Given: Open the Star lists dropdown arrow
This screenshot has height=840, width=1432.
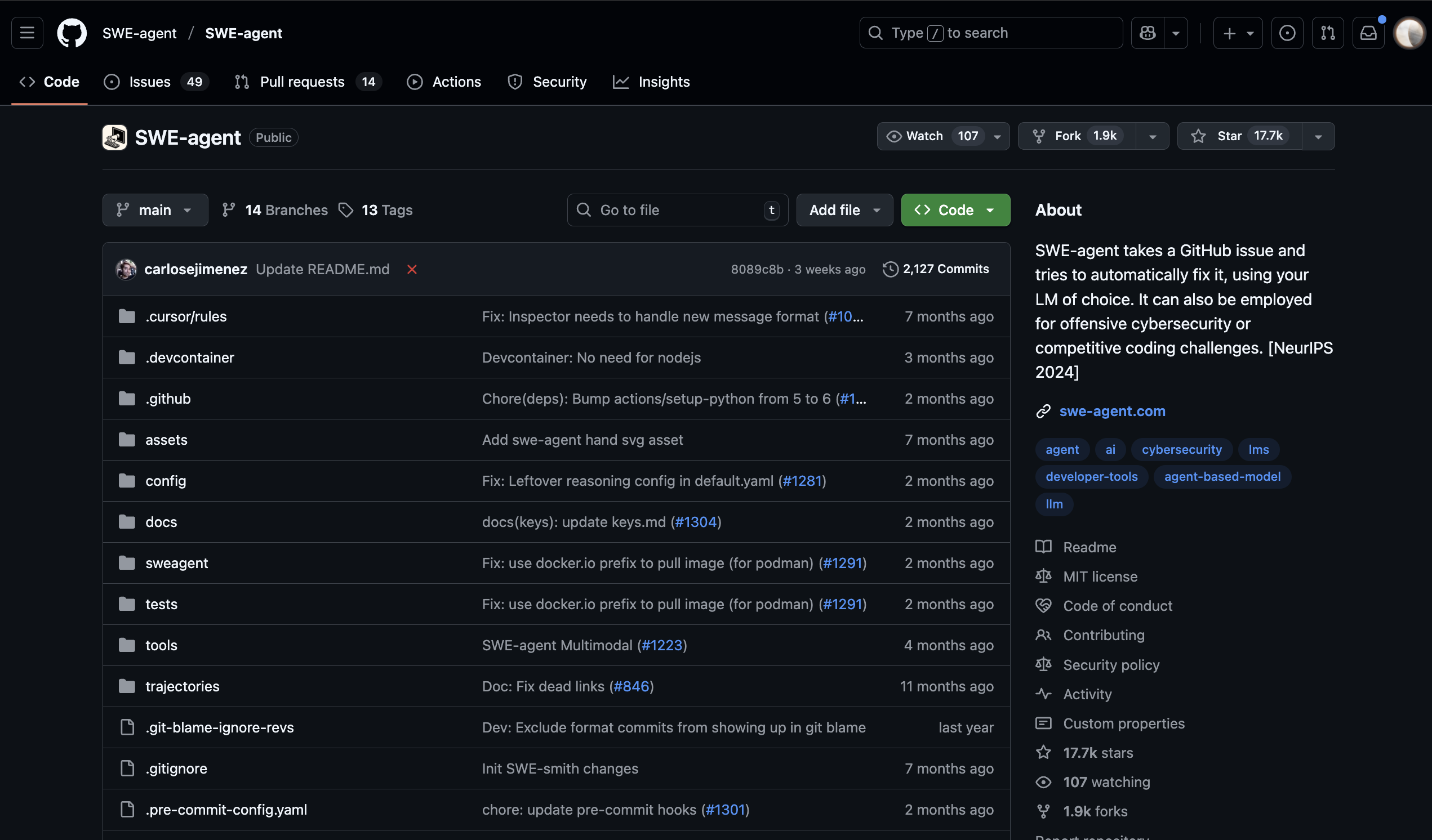Looking at the screenshot, I should tap(1318, 136).
